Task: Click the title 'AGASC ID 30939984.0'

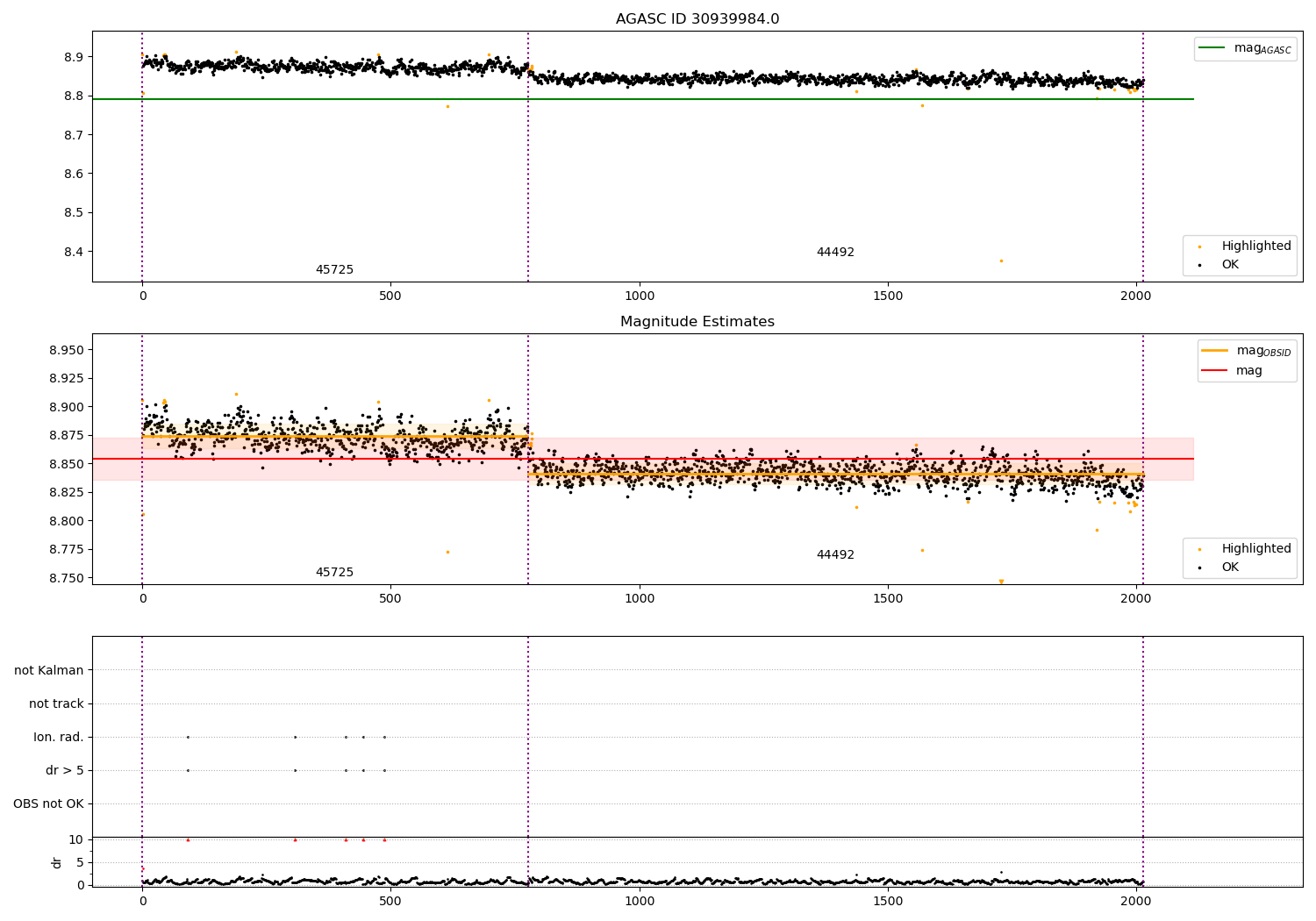Action: pos(697,19)
